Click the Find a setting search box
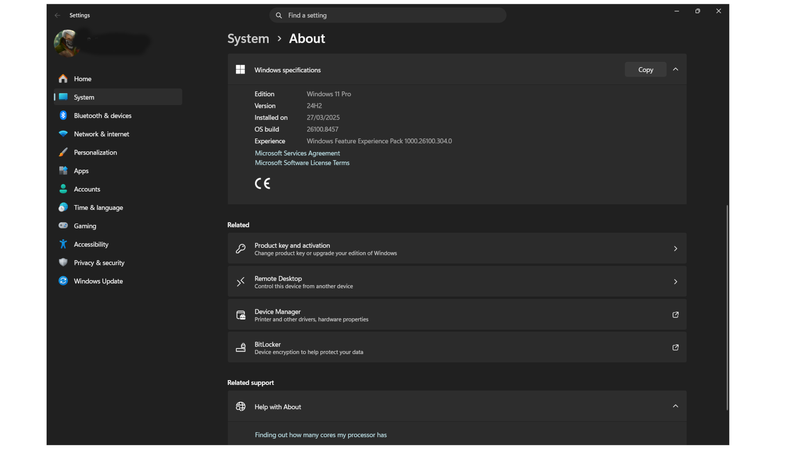The height and width of the screenshot is (450, 800). coord(388,15)
